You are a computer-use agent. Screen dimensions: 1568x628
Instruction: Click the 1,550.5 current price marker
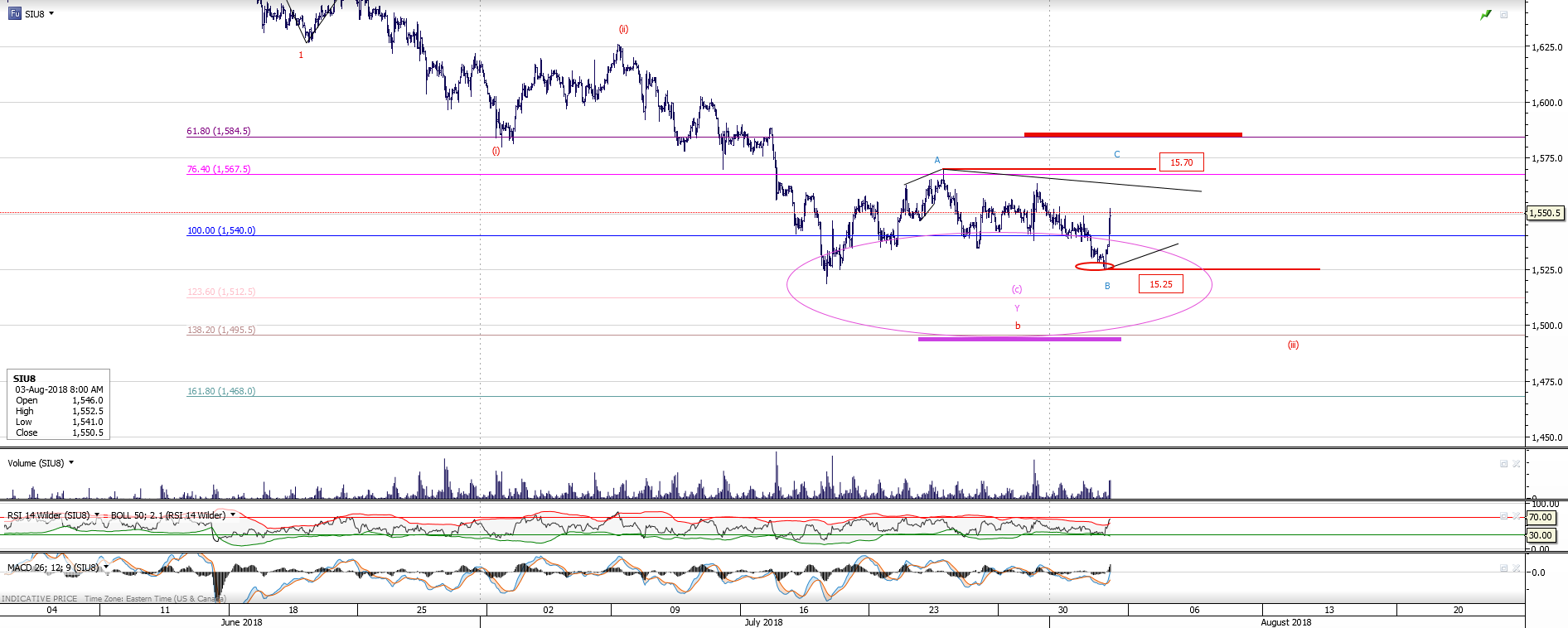pyautogui.click(x=1546, y=213)
